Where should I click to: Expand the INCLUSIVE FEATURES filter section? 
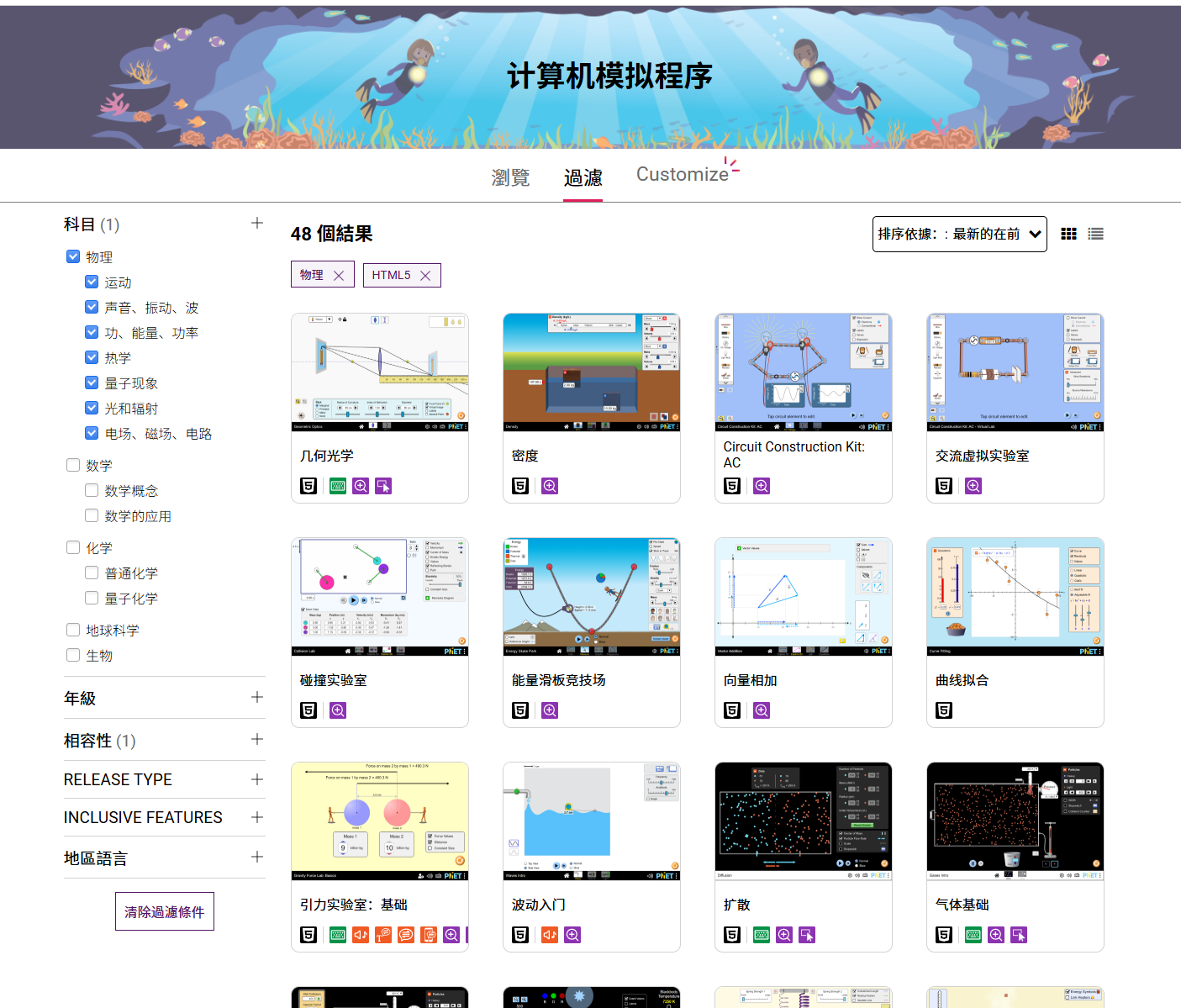point(257,817)
